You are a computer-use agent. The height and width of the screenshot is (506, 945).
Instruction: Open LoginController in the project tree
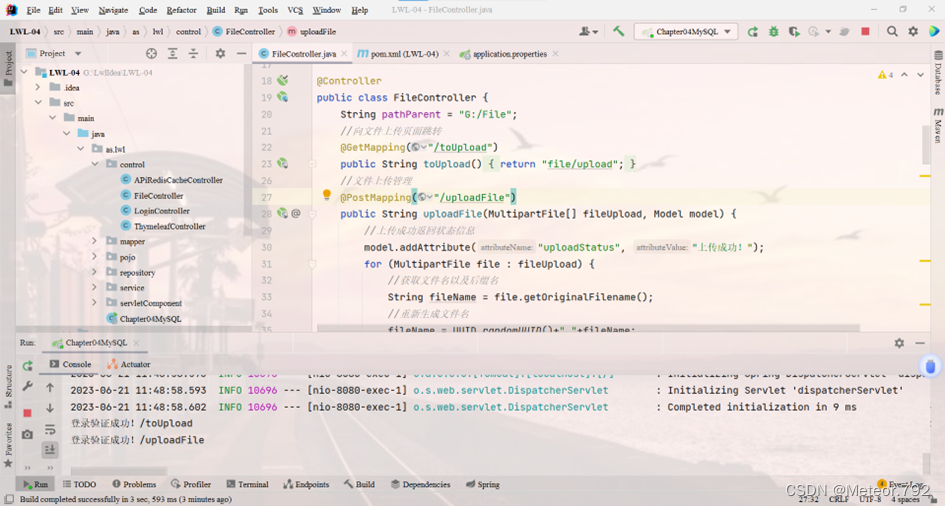click(x=161, y=211)
